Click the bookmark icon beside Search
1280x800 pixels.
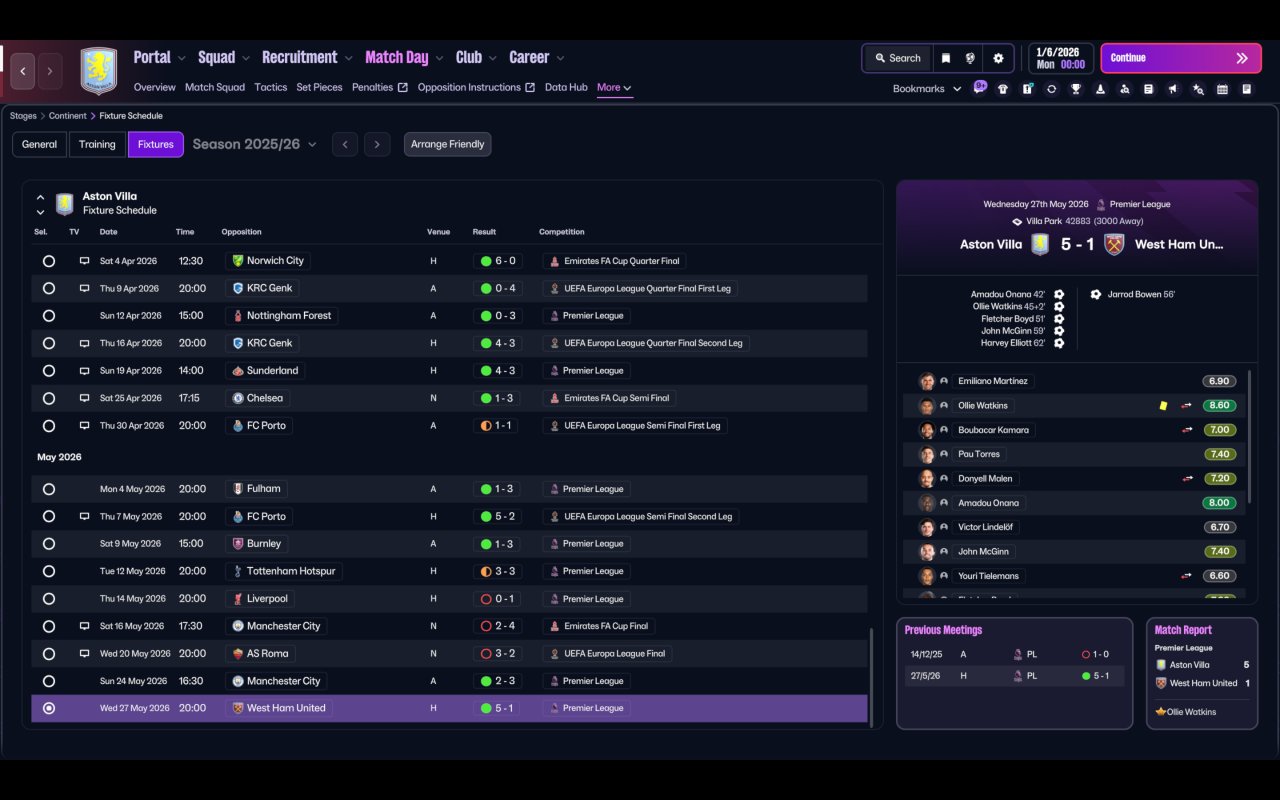(945, 58)
